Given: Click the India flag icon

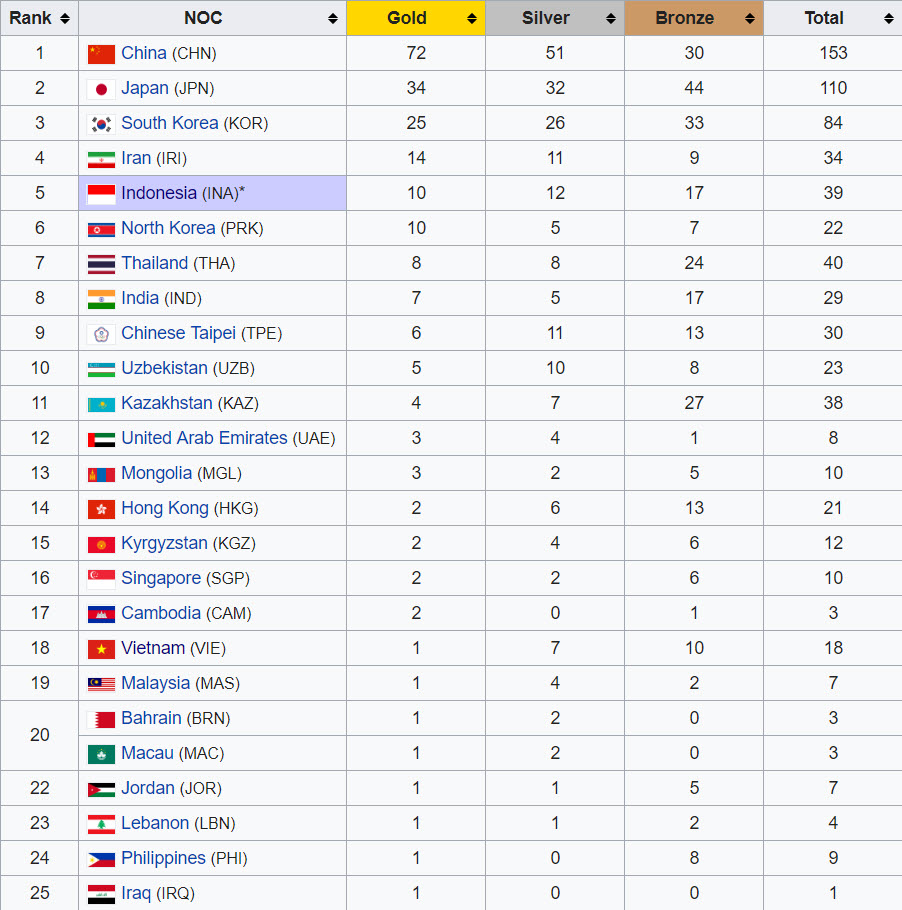Looking at the screenshot, I should (101, 299).
